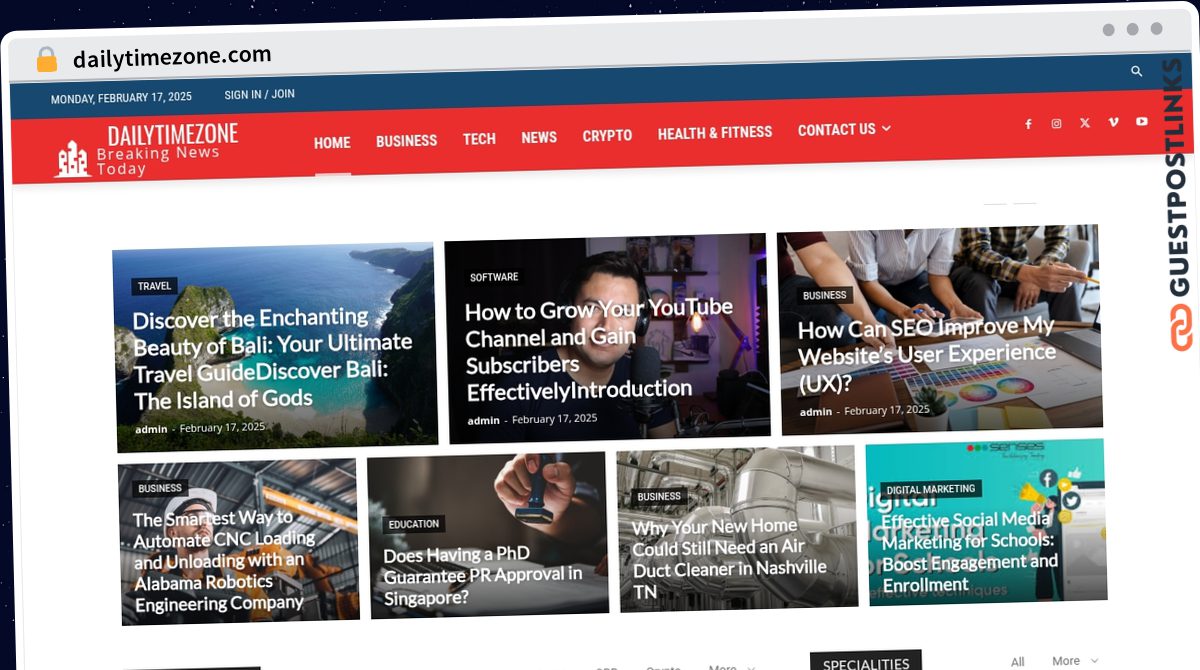Viewport: 1200px width, 670px height.
Task: Open the Air Duct Cleaner in Nashville article
Action: point(730,558)
